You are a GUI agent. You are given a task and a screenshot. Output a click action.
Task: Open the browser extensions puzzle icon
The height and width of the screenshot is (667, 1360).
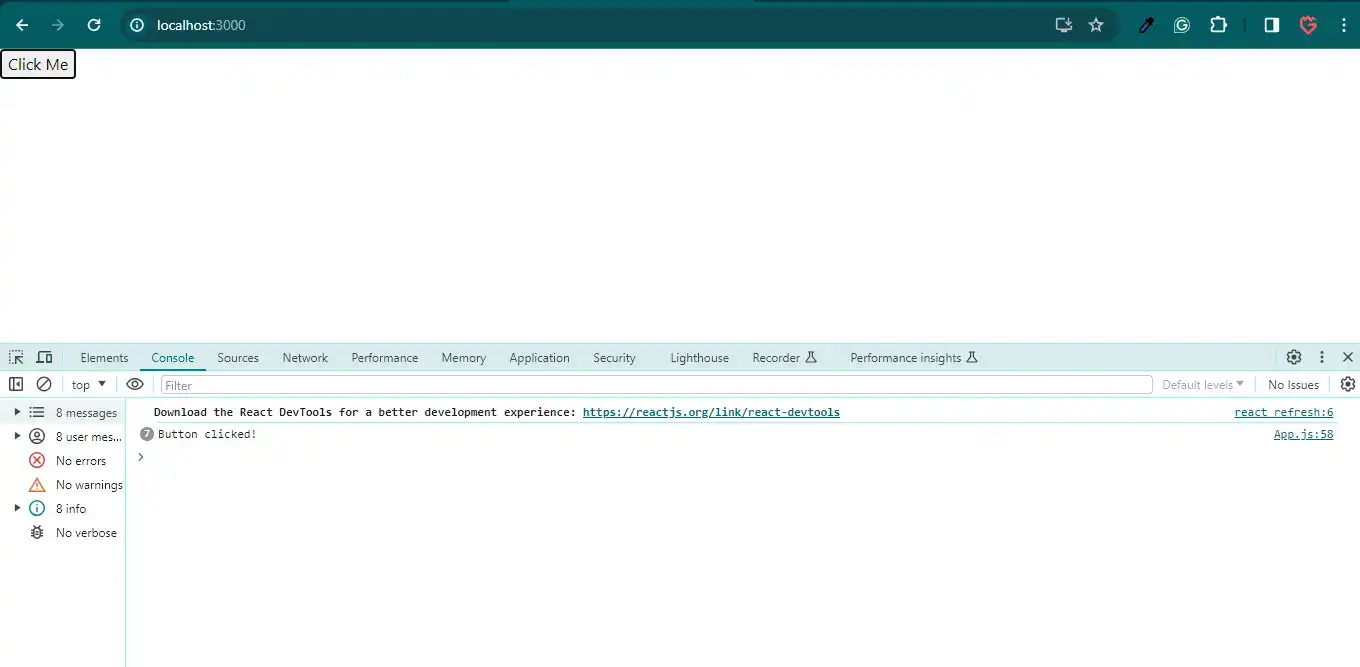1218,25
